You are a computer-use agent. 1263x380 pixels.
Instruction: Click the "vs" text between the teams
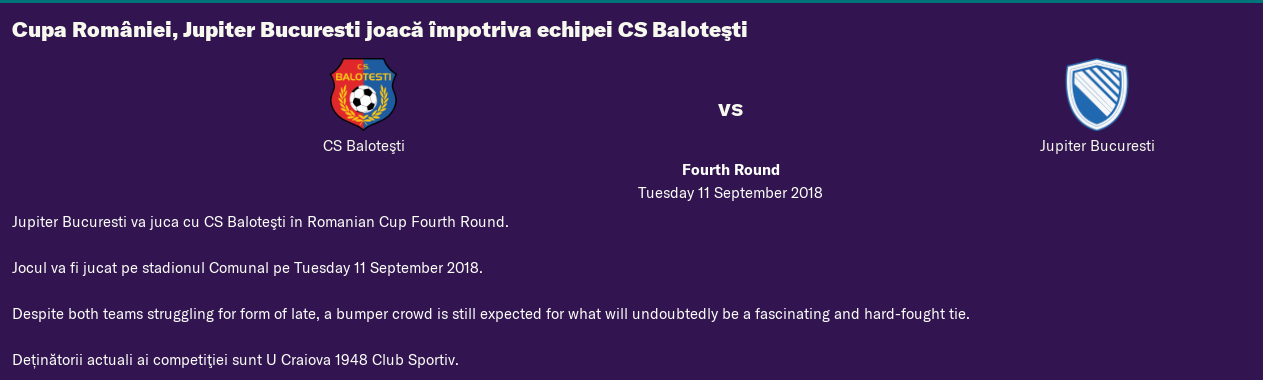(731, 109)
